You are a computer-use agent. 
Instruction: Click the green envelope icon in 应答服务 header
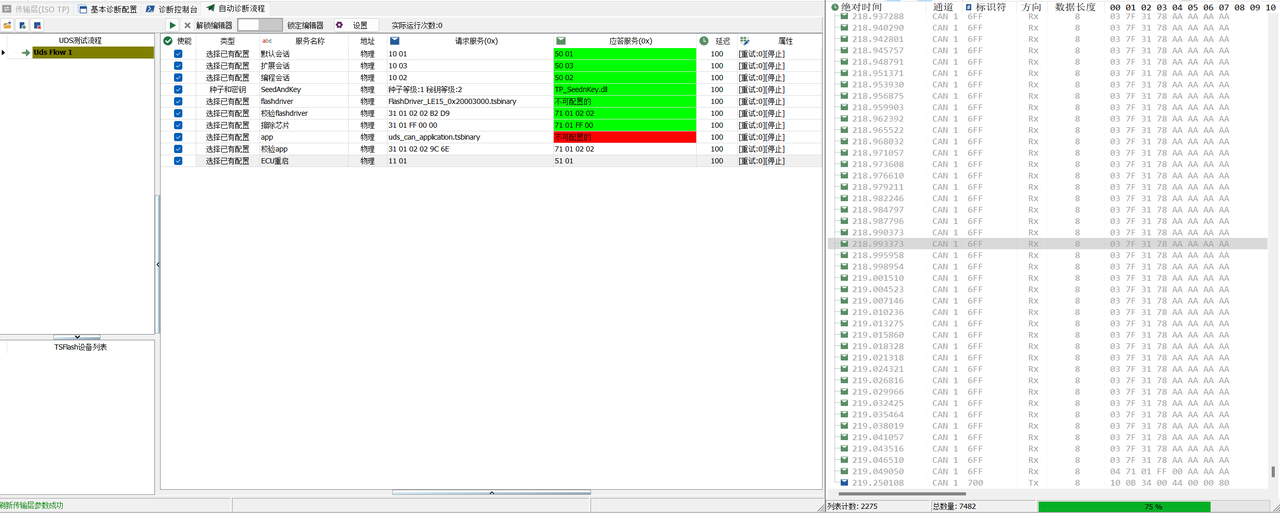click(x=561, y=41)
